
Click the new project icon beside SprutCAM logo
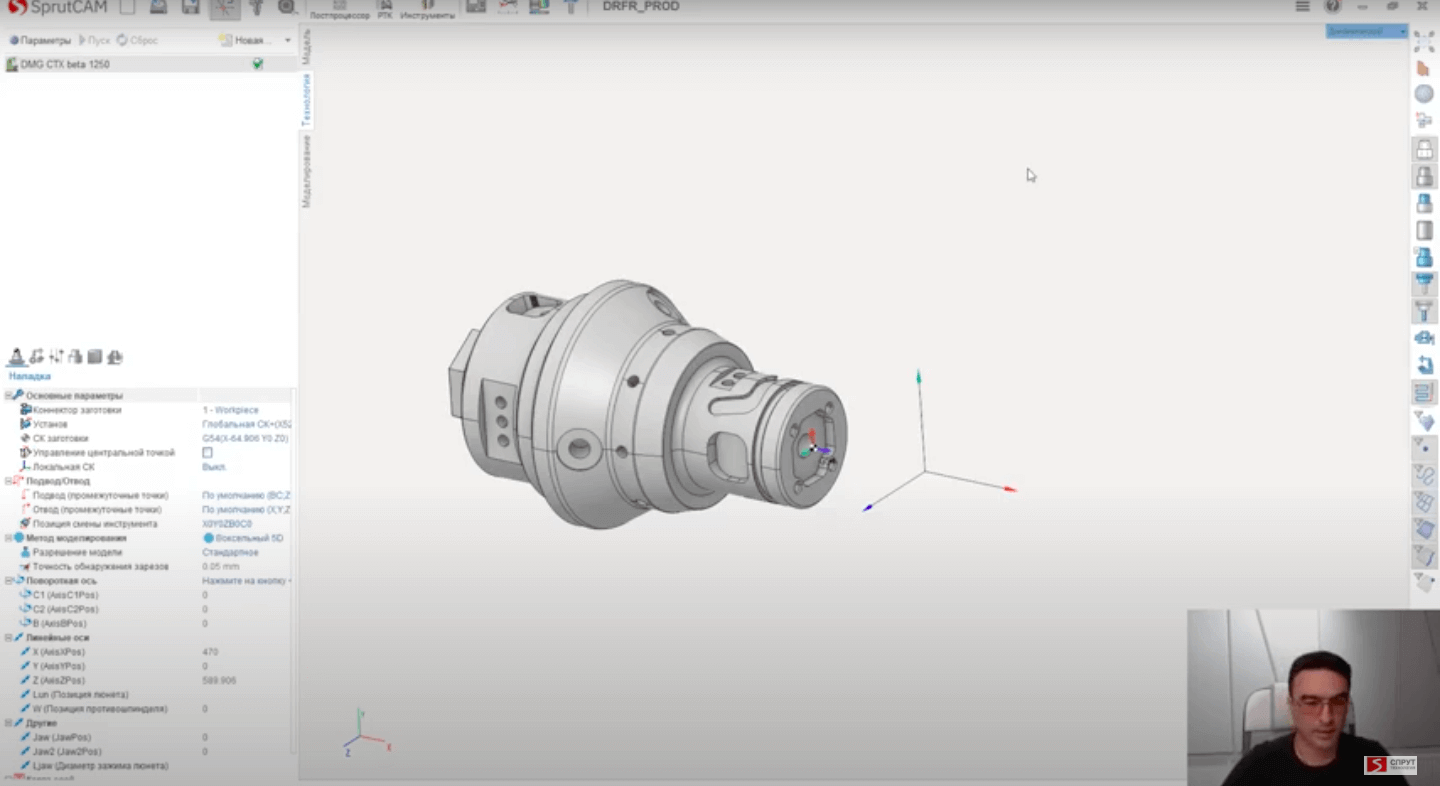point(127,7)
